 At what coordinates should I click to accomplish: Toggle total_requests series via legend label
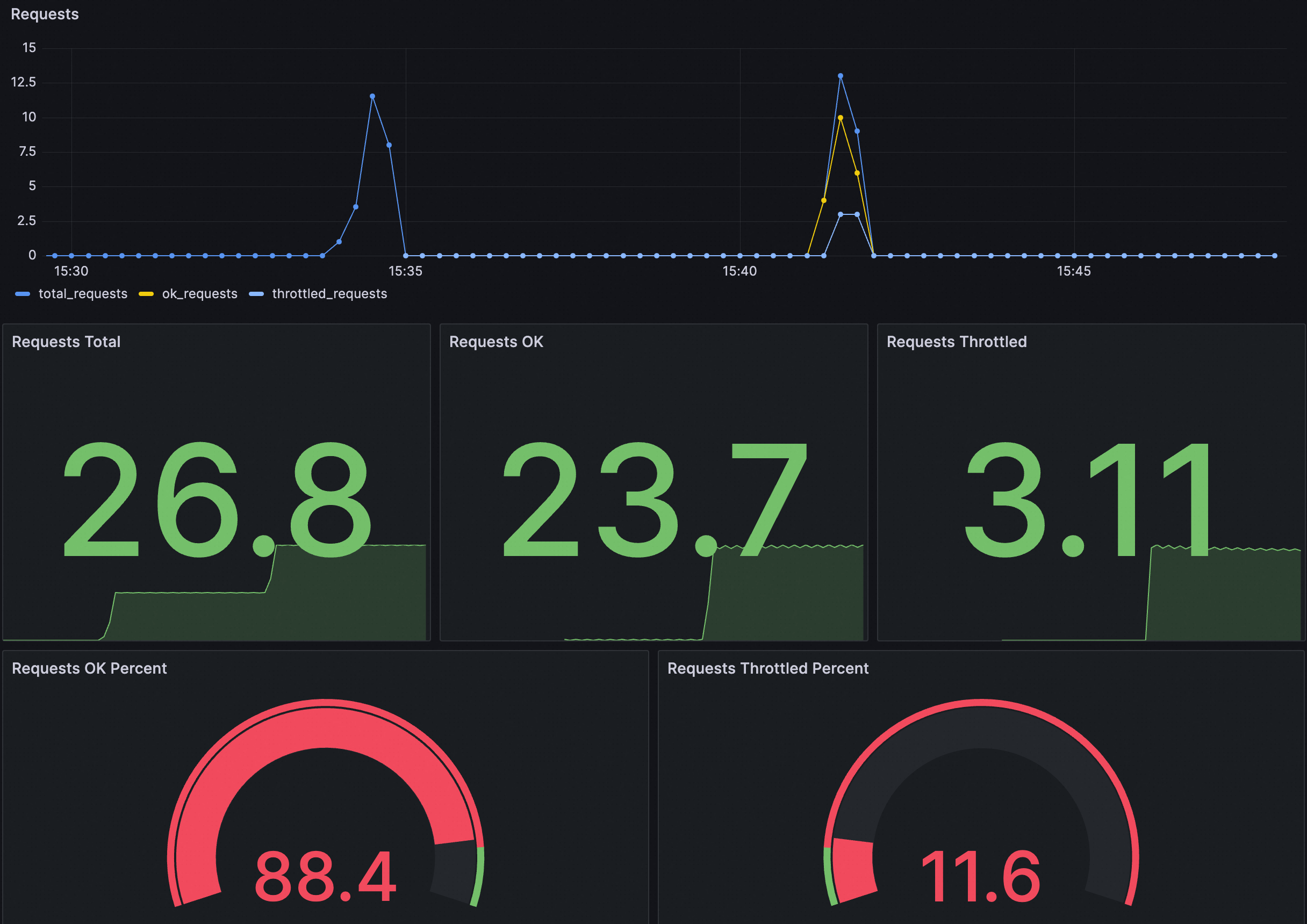[x=83, y=294]
